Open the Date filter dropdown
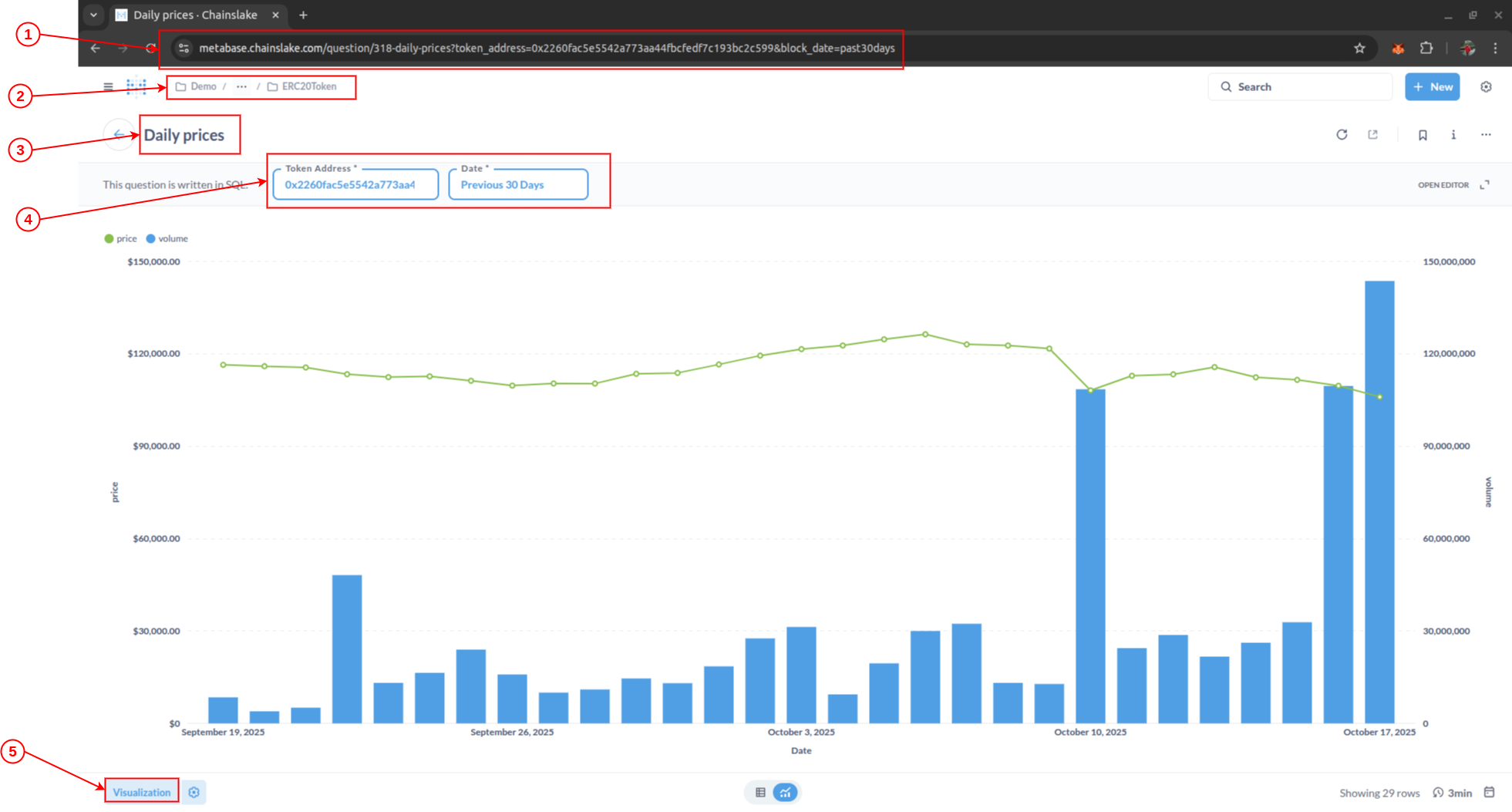Viewport: 1512px width, 812px height. click(x=517, y=185)
